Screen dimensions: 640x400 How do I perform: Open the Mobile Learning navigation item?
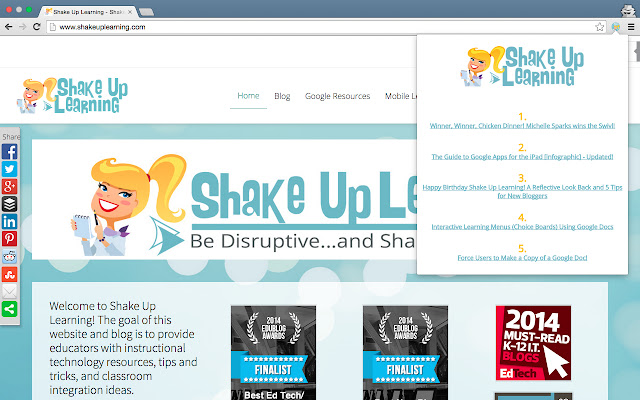point(401,96)
